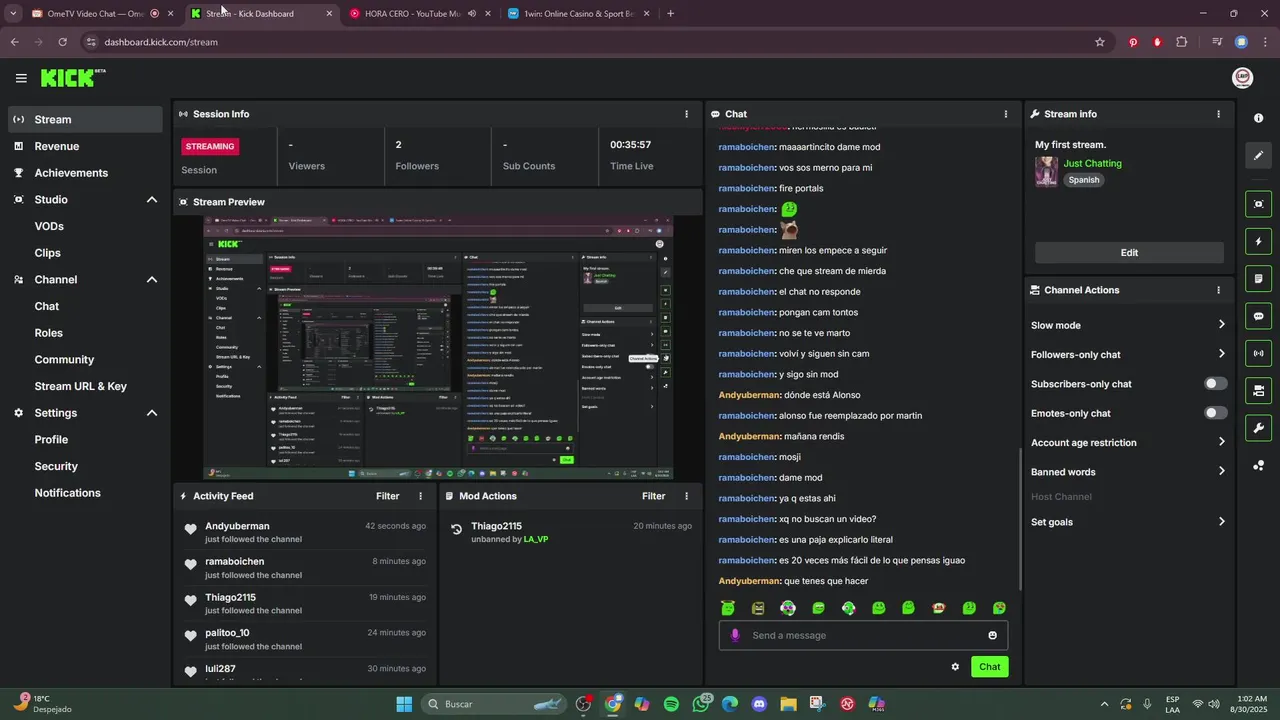Open Stream info panel options menu
The image size is (1280, 720).
(1218, 114)
